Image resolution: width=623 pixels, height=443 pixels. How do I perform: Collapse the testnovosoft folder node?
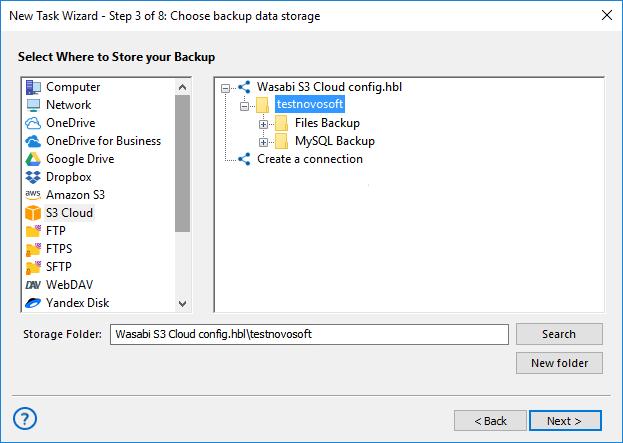tap(245, 105)
